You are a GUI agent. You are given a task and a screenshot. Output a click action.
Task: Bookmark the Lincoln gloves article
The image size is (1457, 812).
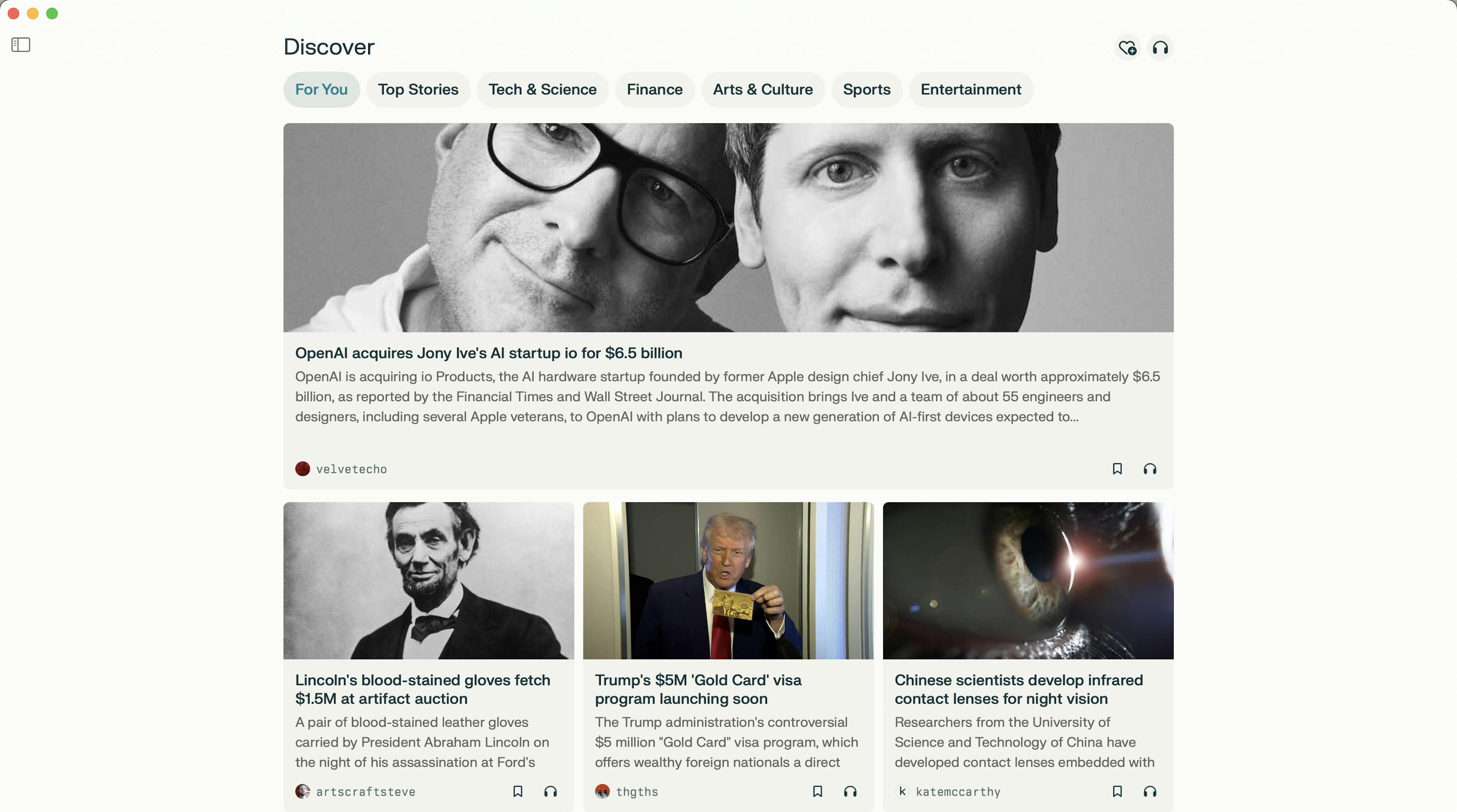coord(517,791)
